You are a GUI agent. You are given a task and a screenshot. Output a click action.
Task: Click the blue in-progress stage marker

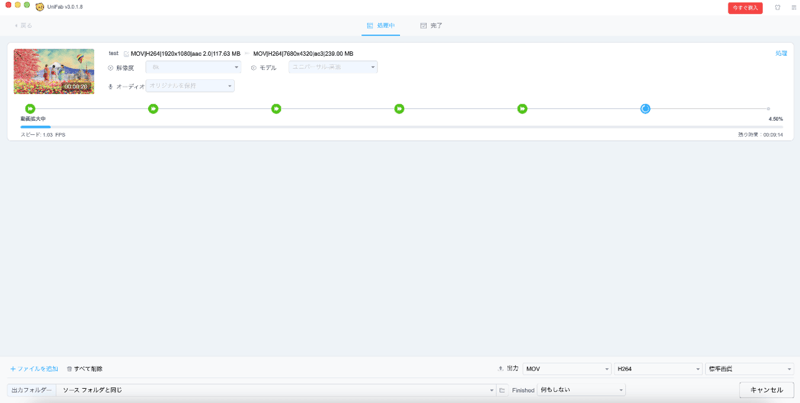click(x=645, y=109)
